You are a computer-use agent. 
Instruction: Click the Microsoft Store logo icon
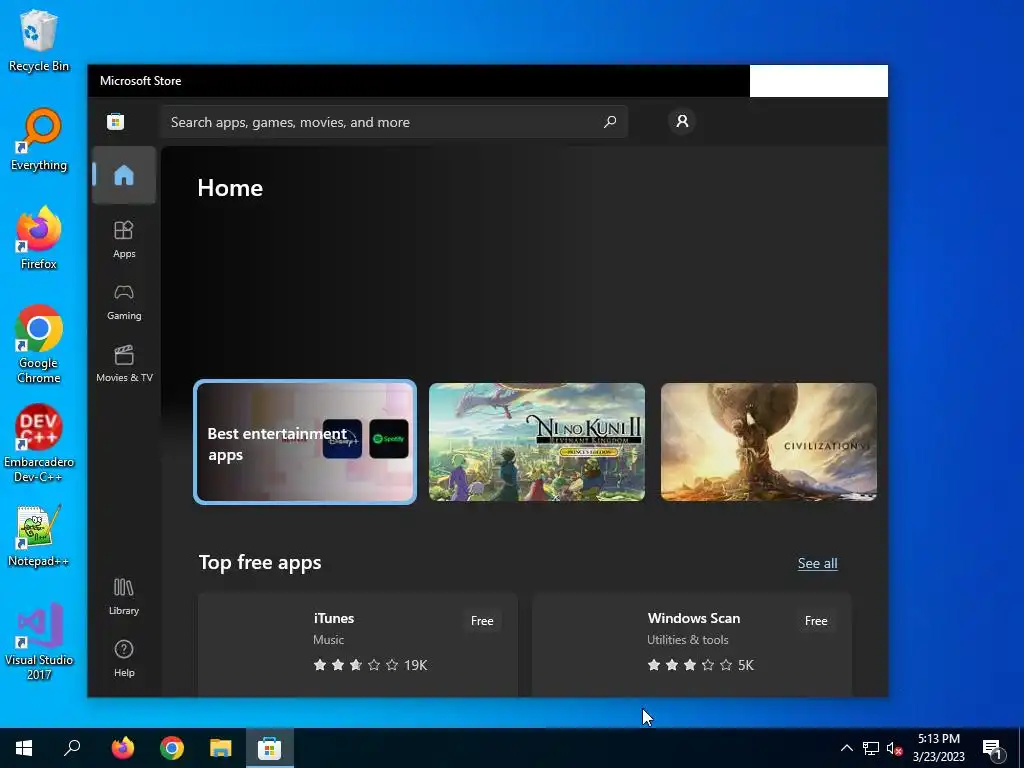(x=116, y=121)
